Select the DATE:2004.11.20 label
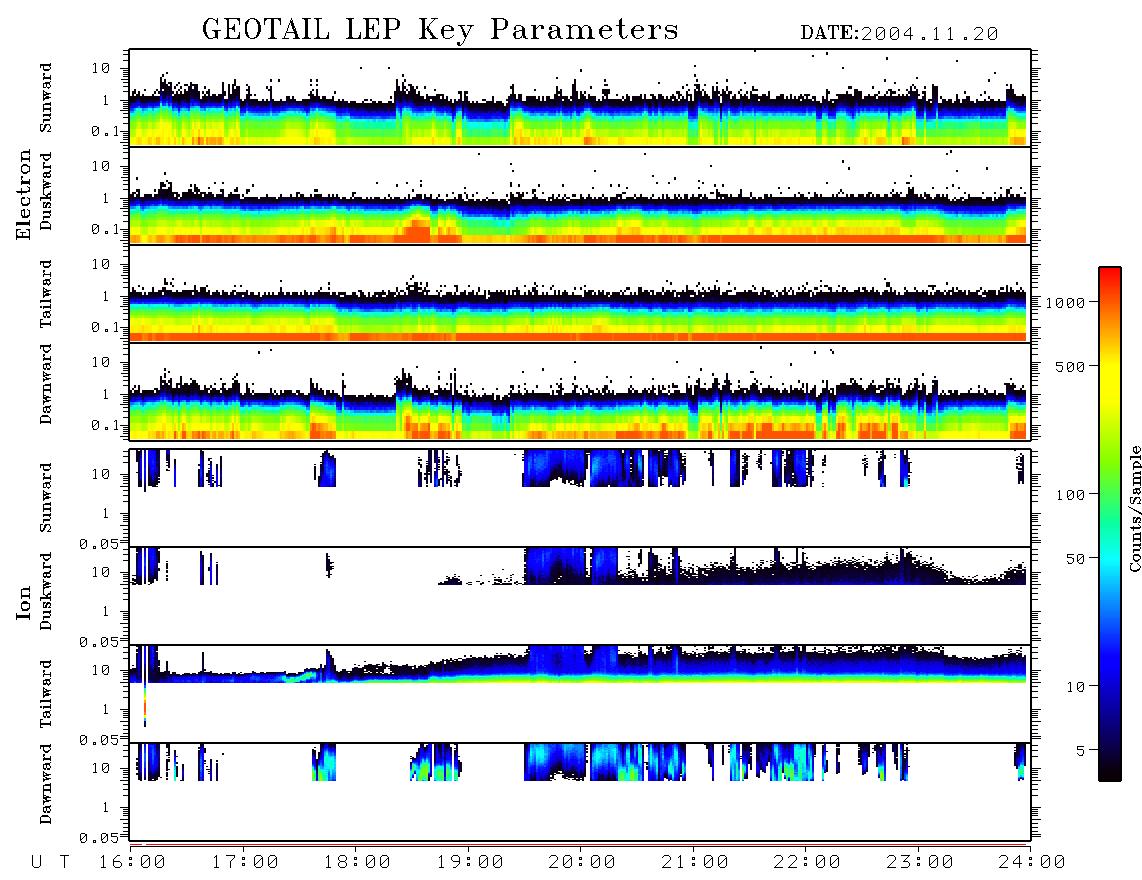Image resolution: width=1142 pixels, height=880 pixels. pos(899,34)
